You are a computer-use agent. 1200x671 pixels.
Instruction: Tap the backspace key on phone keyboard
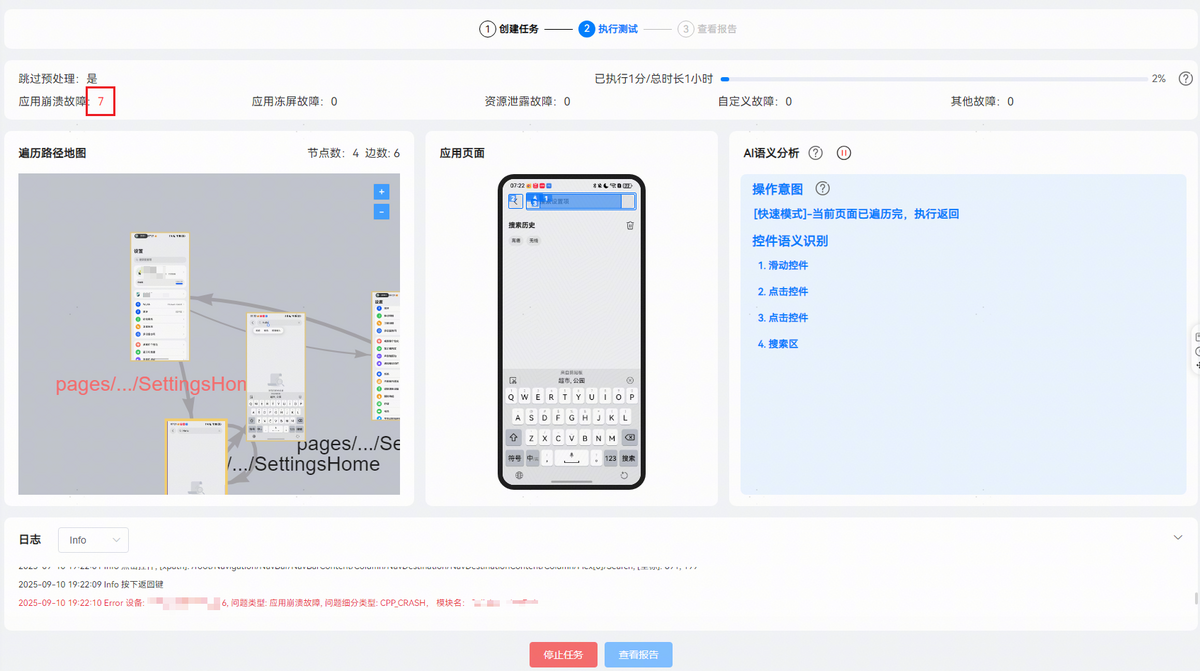(x=629, y=438)
